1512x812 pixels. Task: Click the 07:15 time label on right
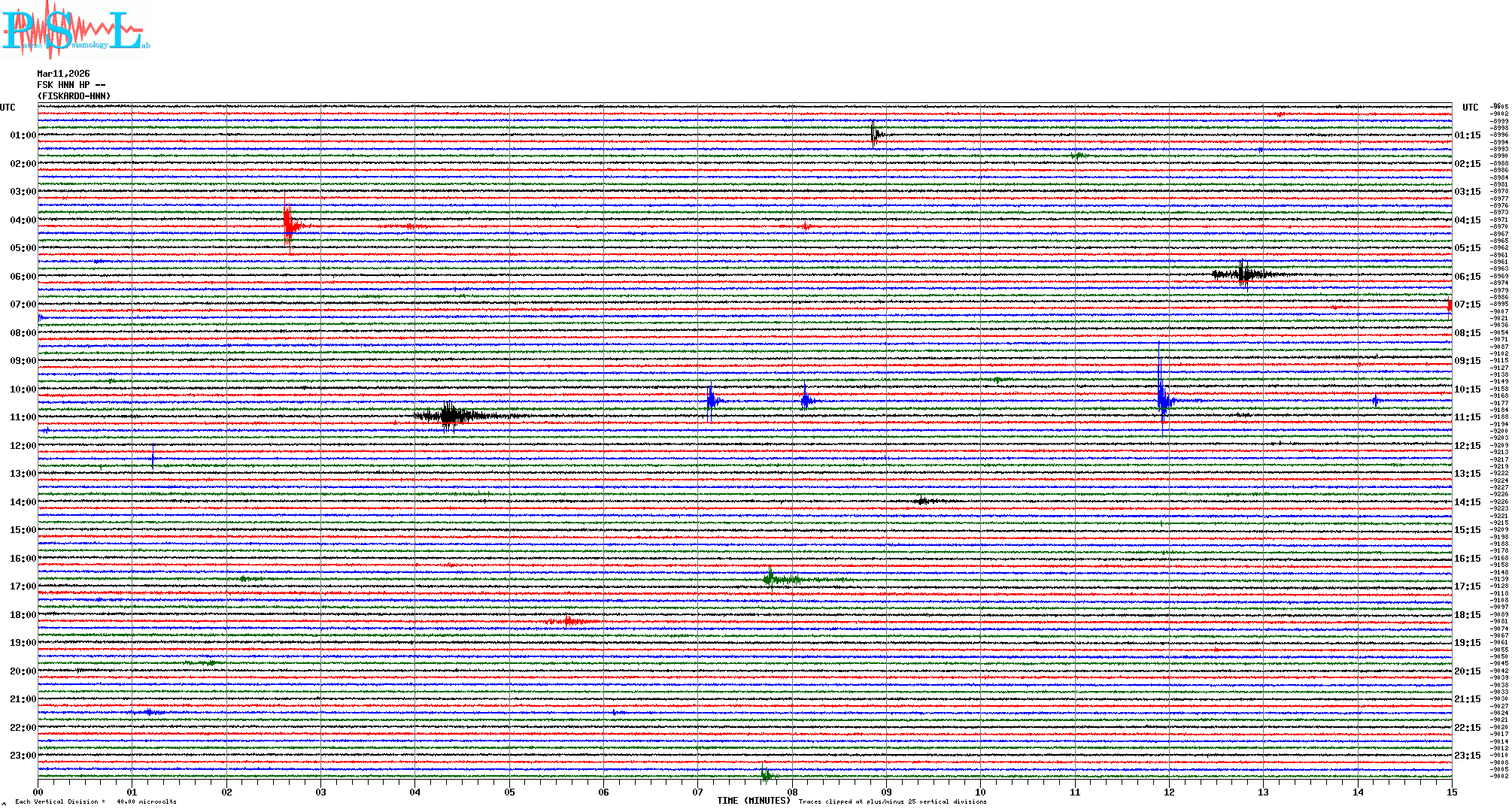1467,304
